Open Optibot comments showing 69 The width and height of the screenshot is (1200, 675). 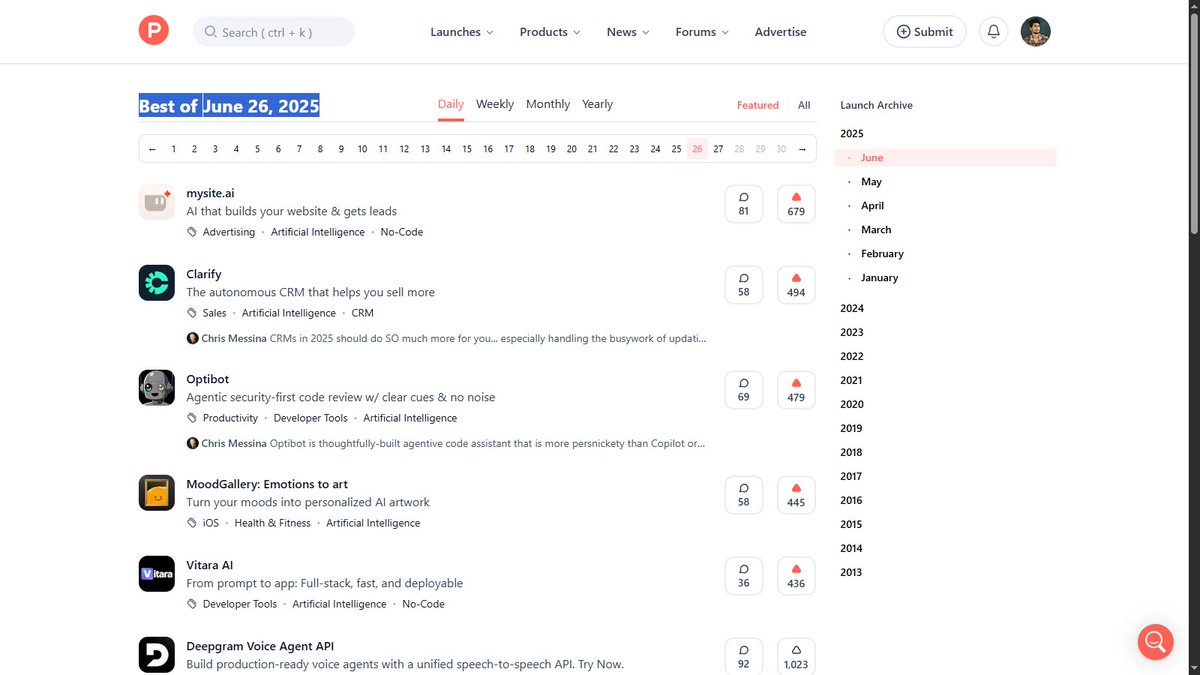(x=744, y=389)
